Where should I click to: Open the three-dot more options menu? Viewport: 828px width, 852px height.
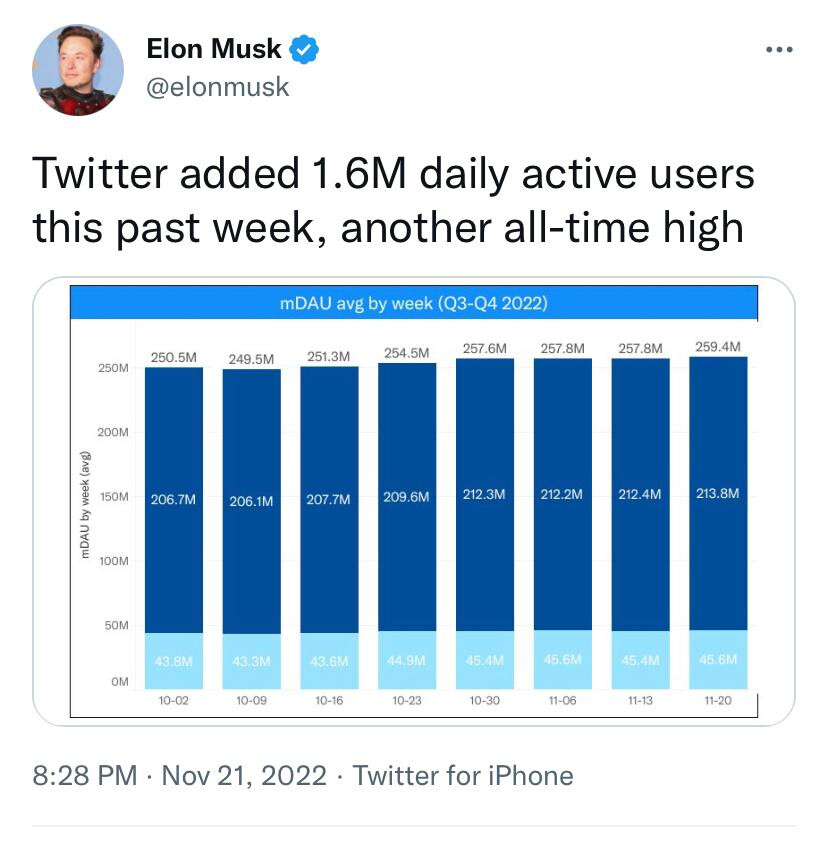[x=779, y=49]
